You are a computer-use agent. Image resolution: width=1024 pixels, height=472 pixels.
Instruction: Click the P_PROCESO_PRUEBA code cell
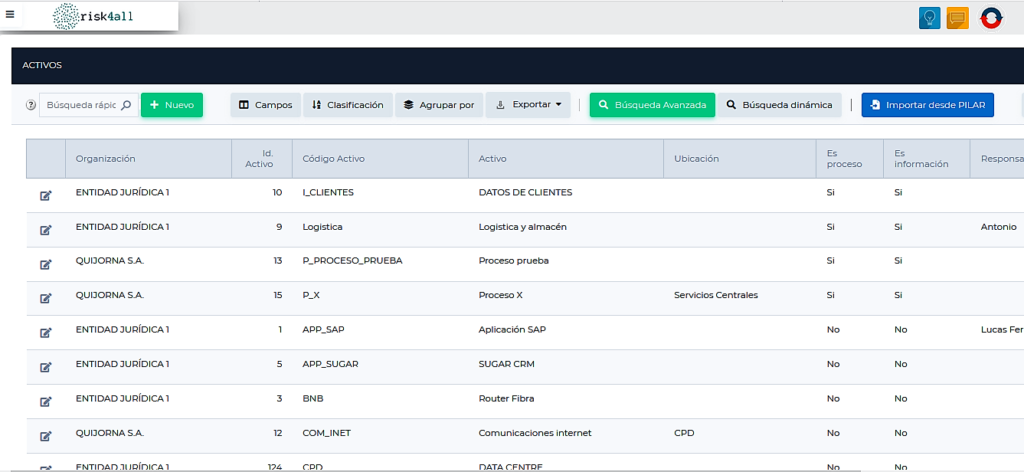(352, 261)
